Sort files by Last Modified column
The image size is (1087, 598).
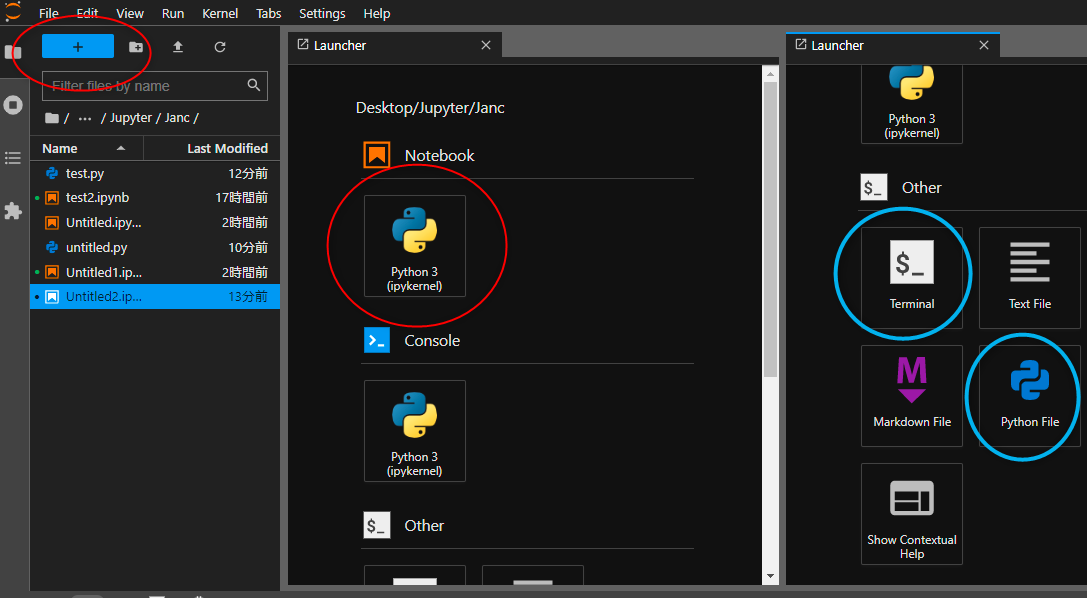pos(227,148)
